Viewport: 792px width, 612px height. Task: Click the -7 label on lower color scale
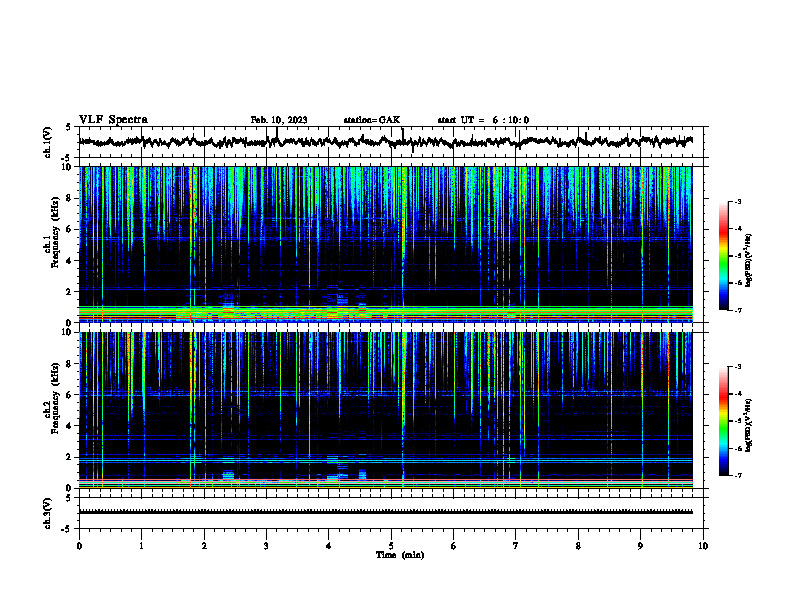738,475
